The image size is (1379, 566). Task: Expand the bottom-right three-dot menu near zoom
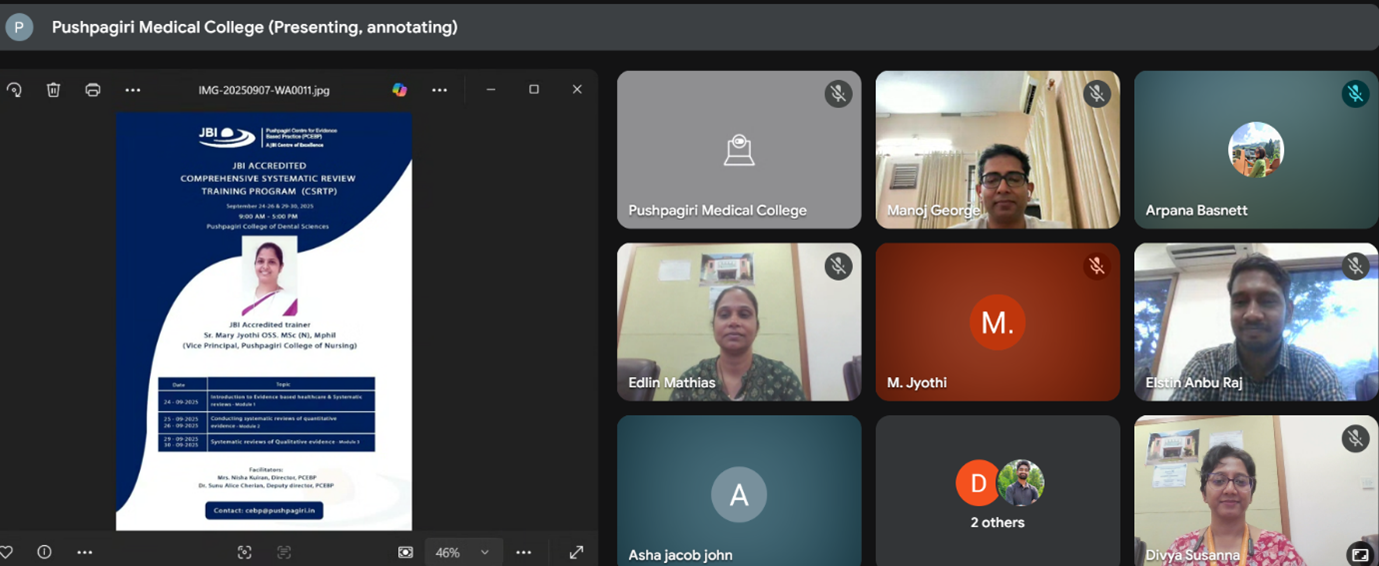point(524,552)
